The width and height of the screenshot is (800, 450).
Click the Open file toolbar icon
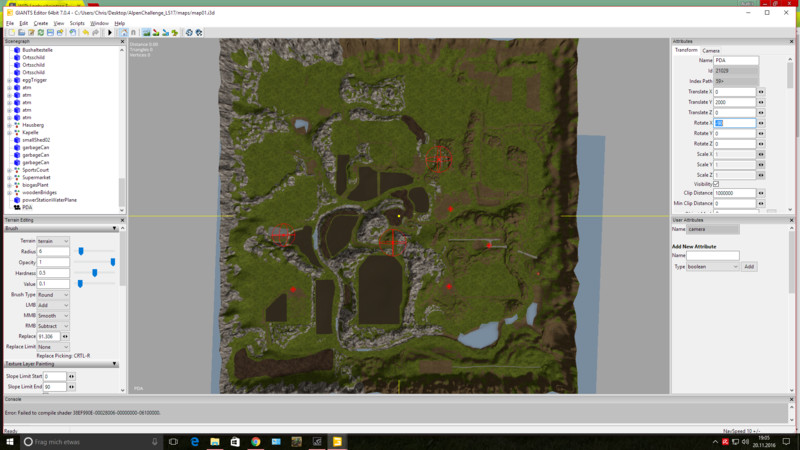pos(21,33)
